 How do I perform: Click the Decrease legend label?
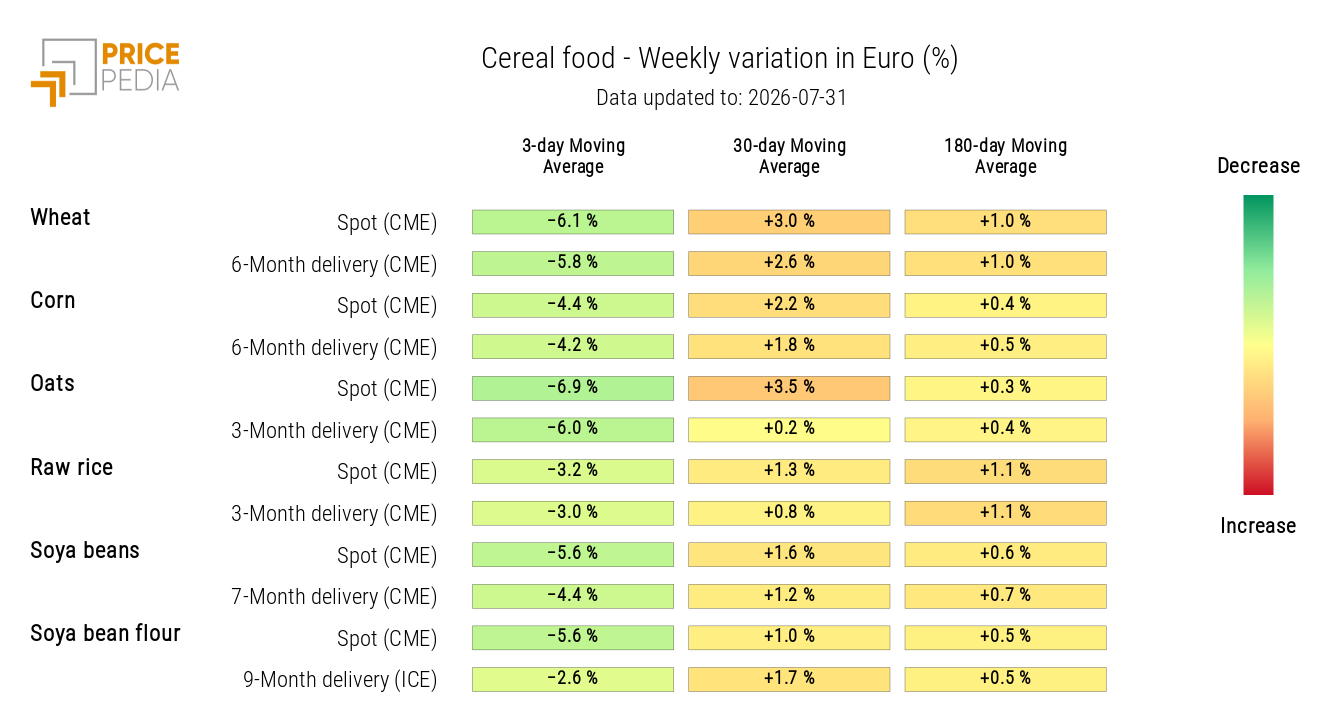coord(1258,166)
